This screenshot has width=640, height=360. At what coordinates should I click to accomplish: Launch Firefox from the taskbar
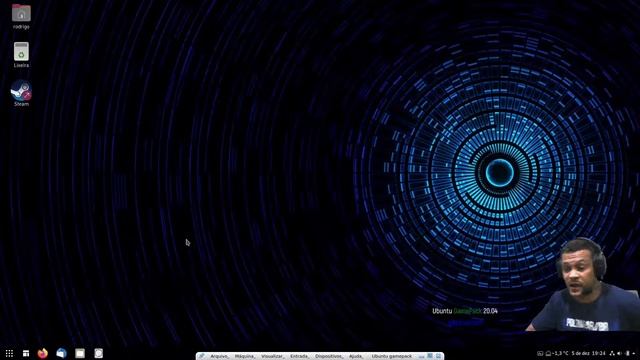tap(42, 353)
